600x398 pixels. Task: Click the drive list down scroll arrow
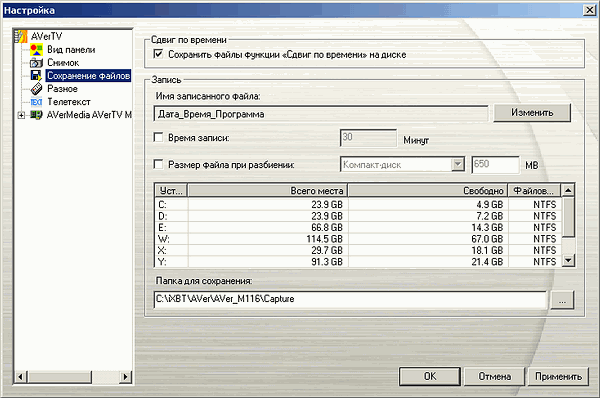pyautogui.click(x=568, y=261)
